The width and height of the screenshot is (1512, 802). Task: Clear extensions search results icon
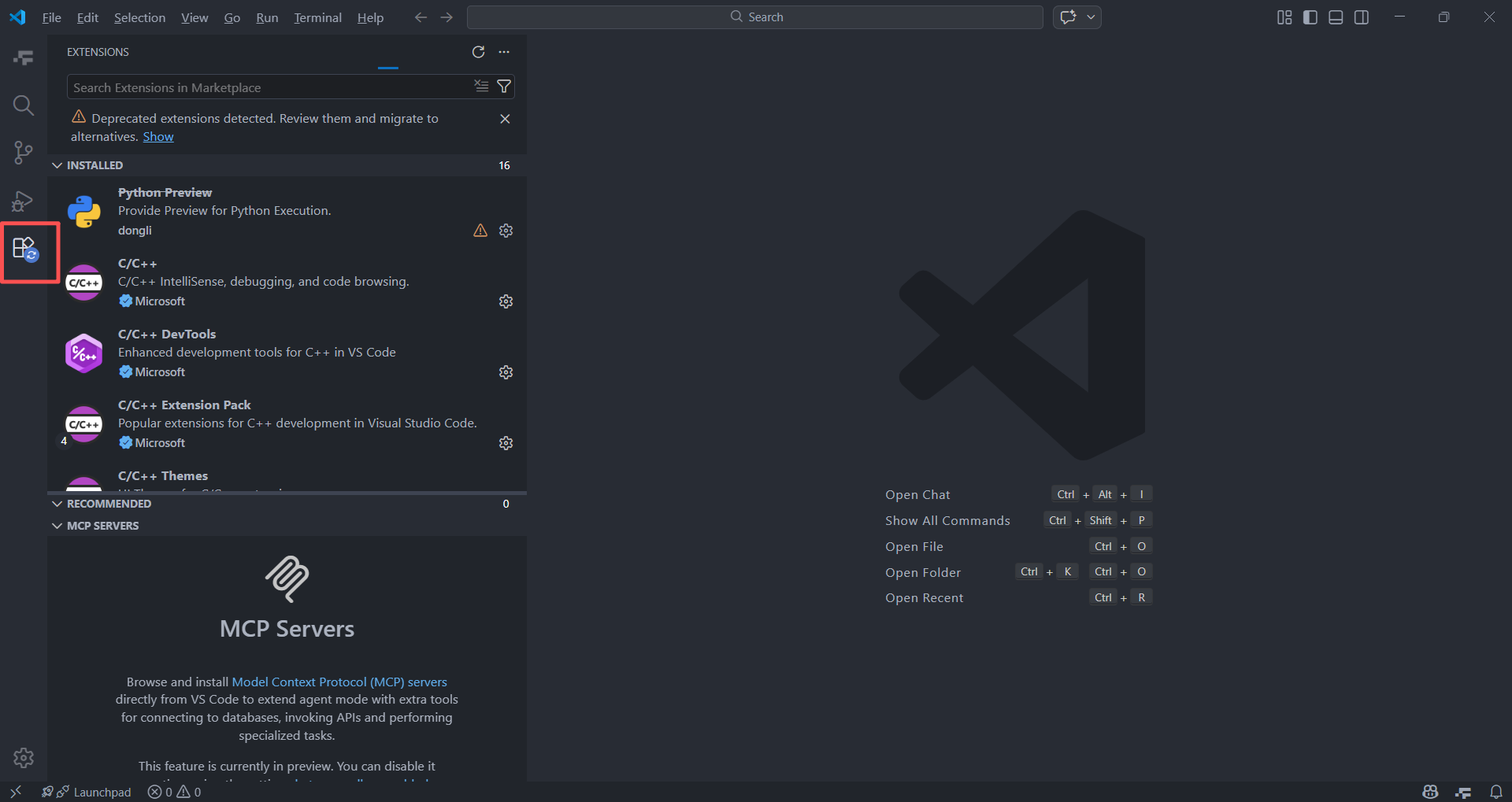(481, 86)
